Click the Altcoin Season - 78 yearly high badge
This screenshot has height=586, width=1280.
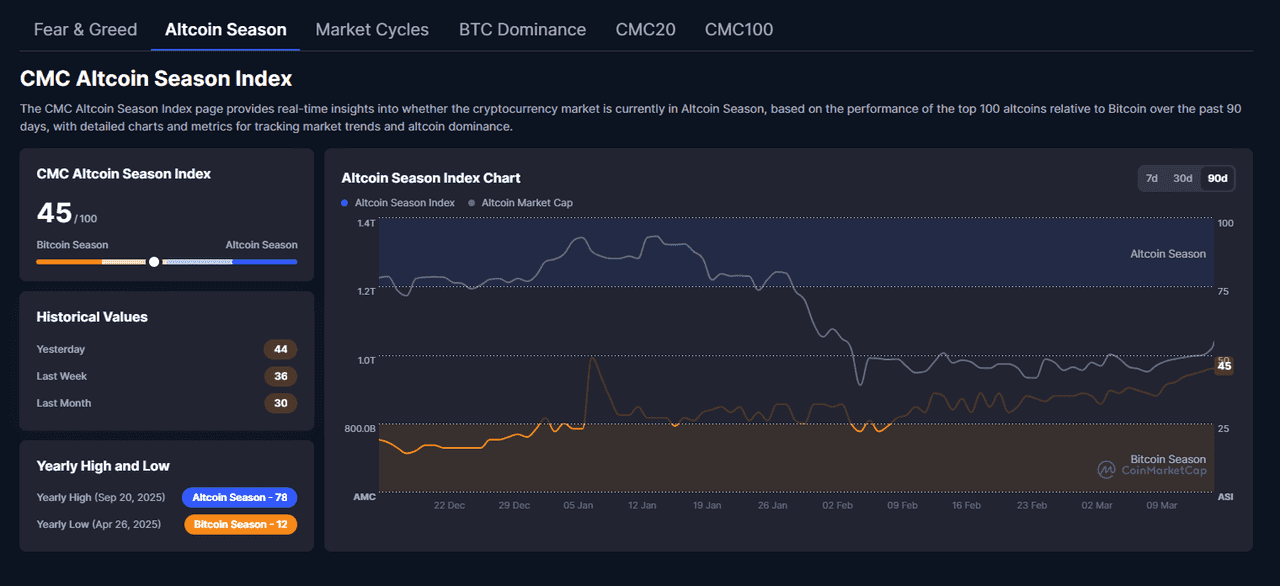point(240,497)
